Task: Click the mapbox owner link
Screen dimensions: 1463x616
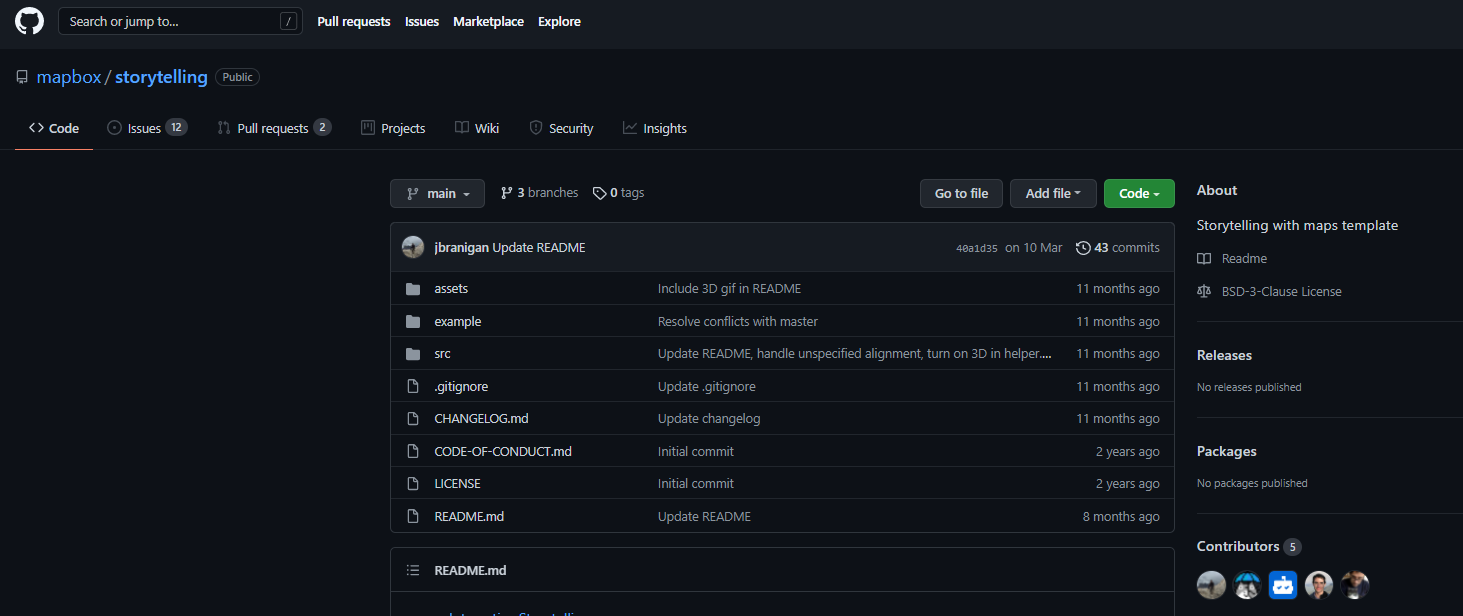Action: (x=69, y=77)
